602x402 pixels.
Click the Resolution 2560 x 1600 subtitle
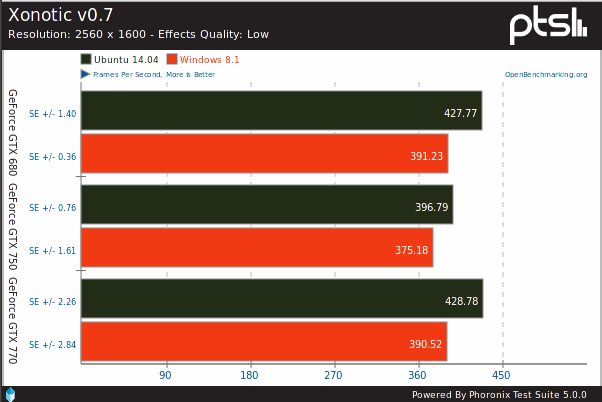click(138, 34)
